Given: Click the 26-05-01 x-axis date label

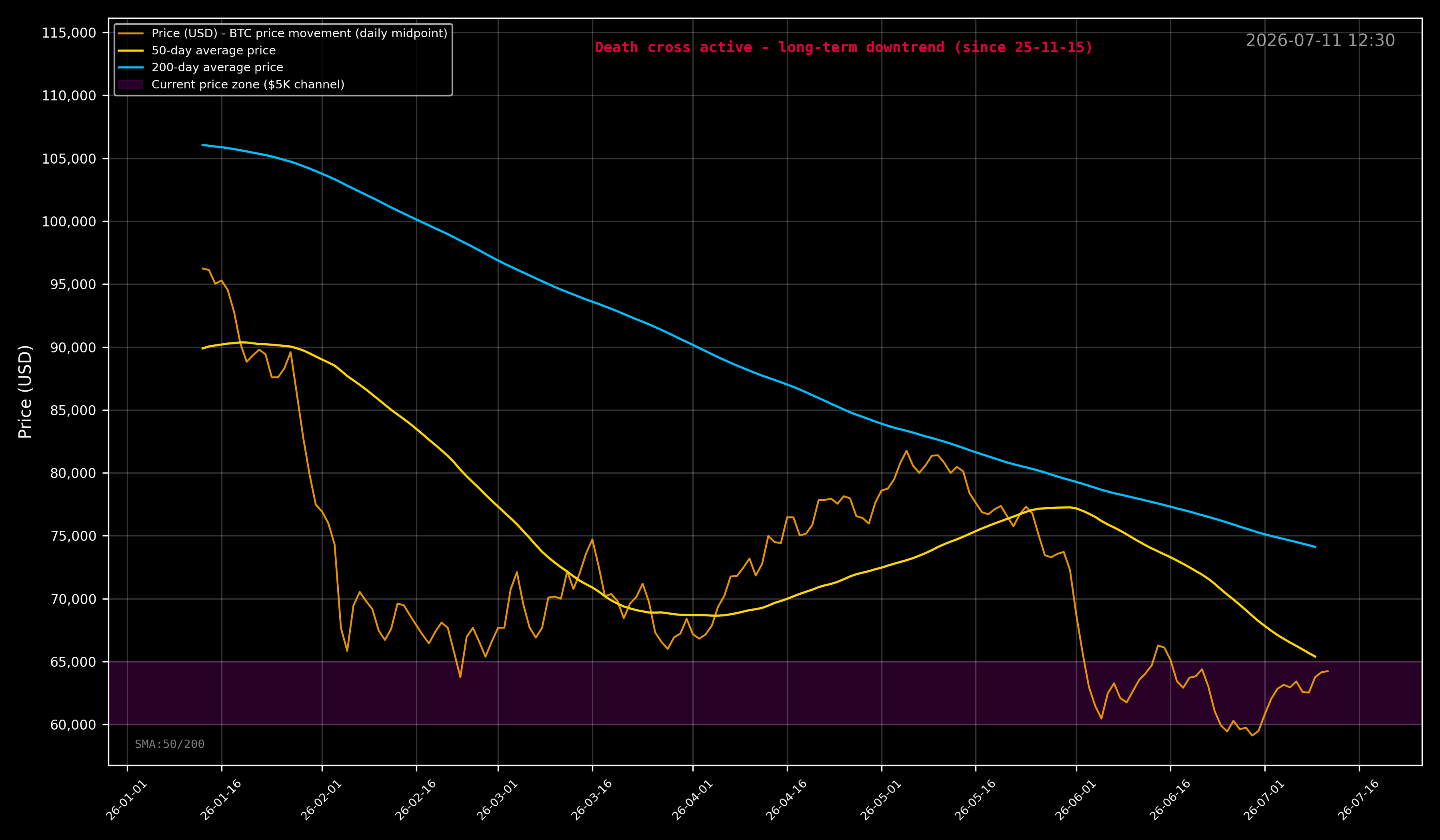Looking at the screenshot, I should coord(880,800).
